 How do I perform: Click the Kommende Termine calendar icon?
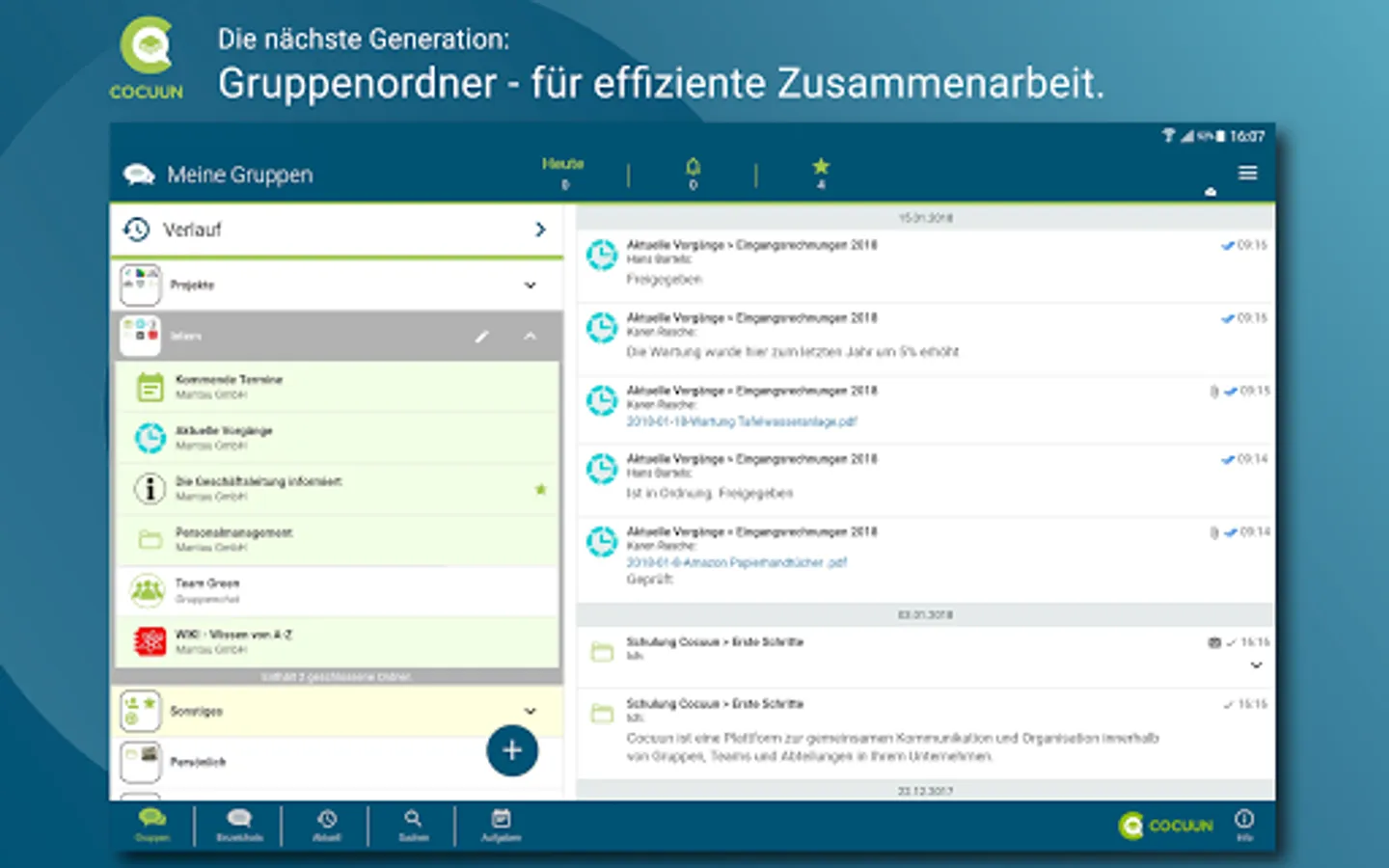pos(150,387)
